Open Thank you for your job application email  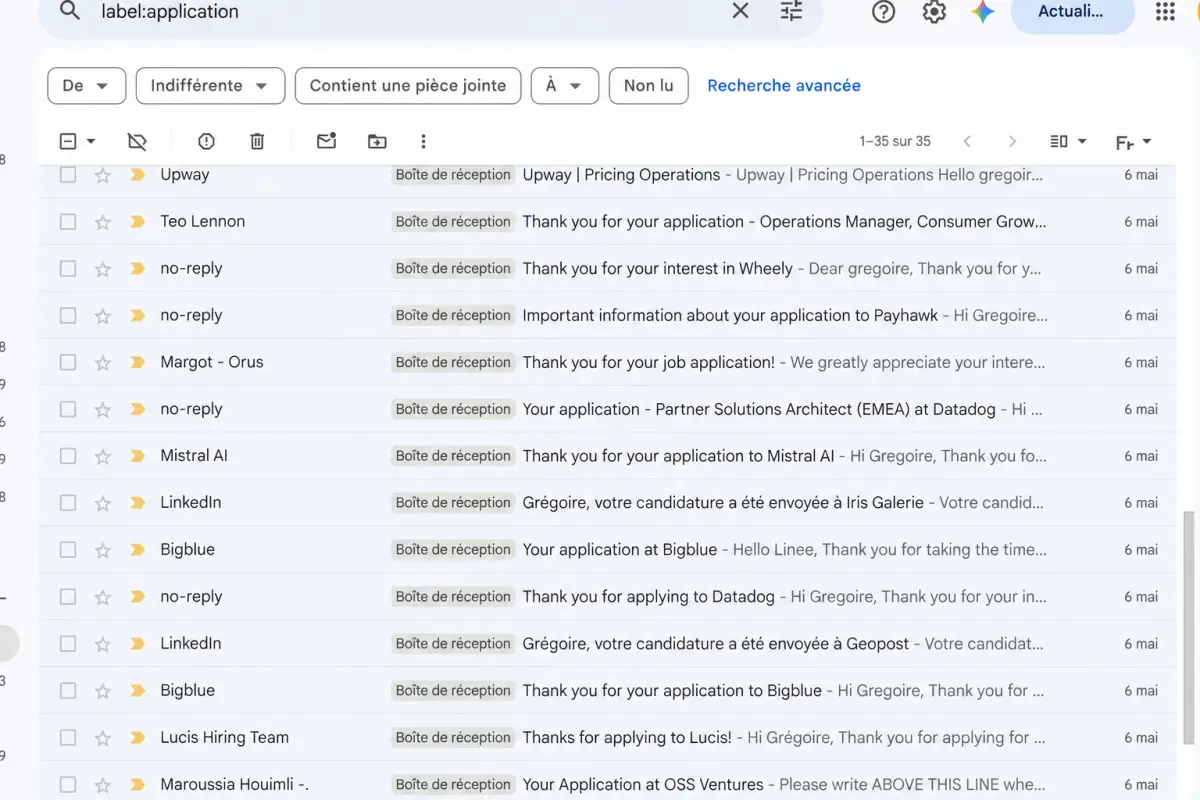pos(648,362)
